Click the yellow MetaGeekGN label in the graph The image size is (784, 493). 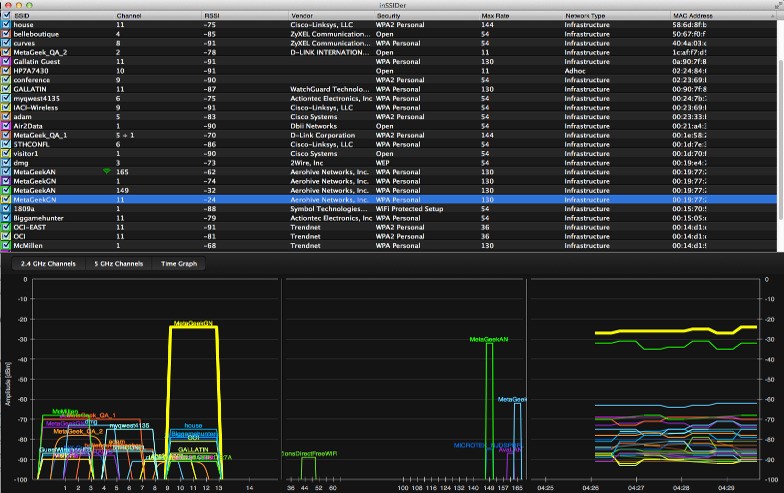[x=193, y=324]
